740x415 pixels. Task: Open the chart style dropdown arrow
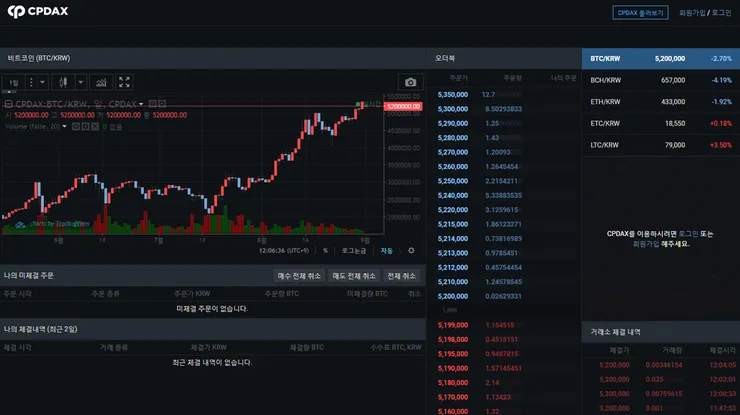click(x=80, y=83)
